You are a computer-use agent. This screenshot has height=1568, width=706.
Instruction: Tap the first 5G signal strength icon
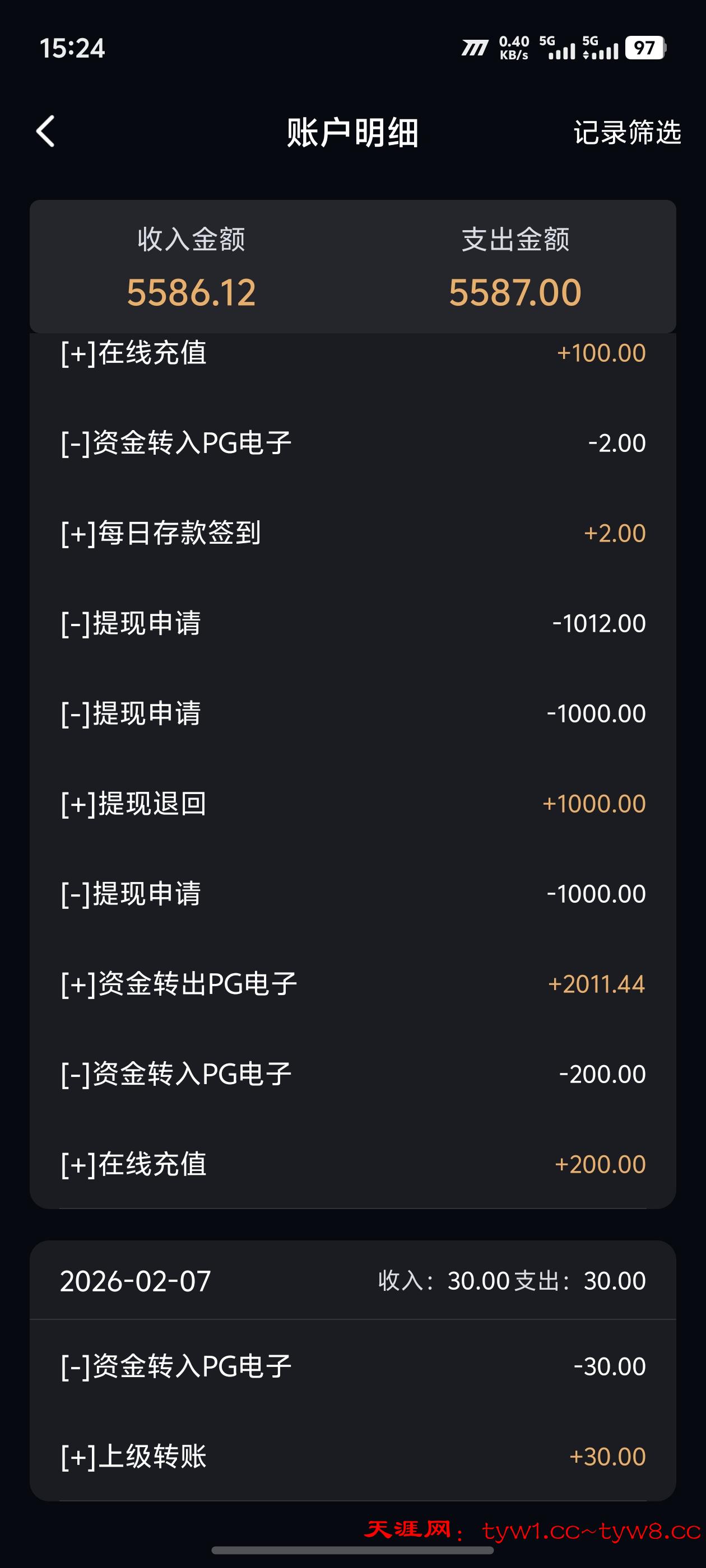(557, 48)
